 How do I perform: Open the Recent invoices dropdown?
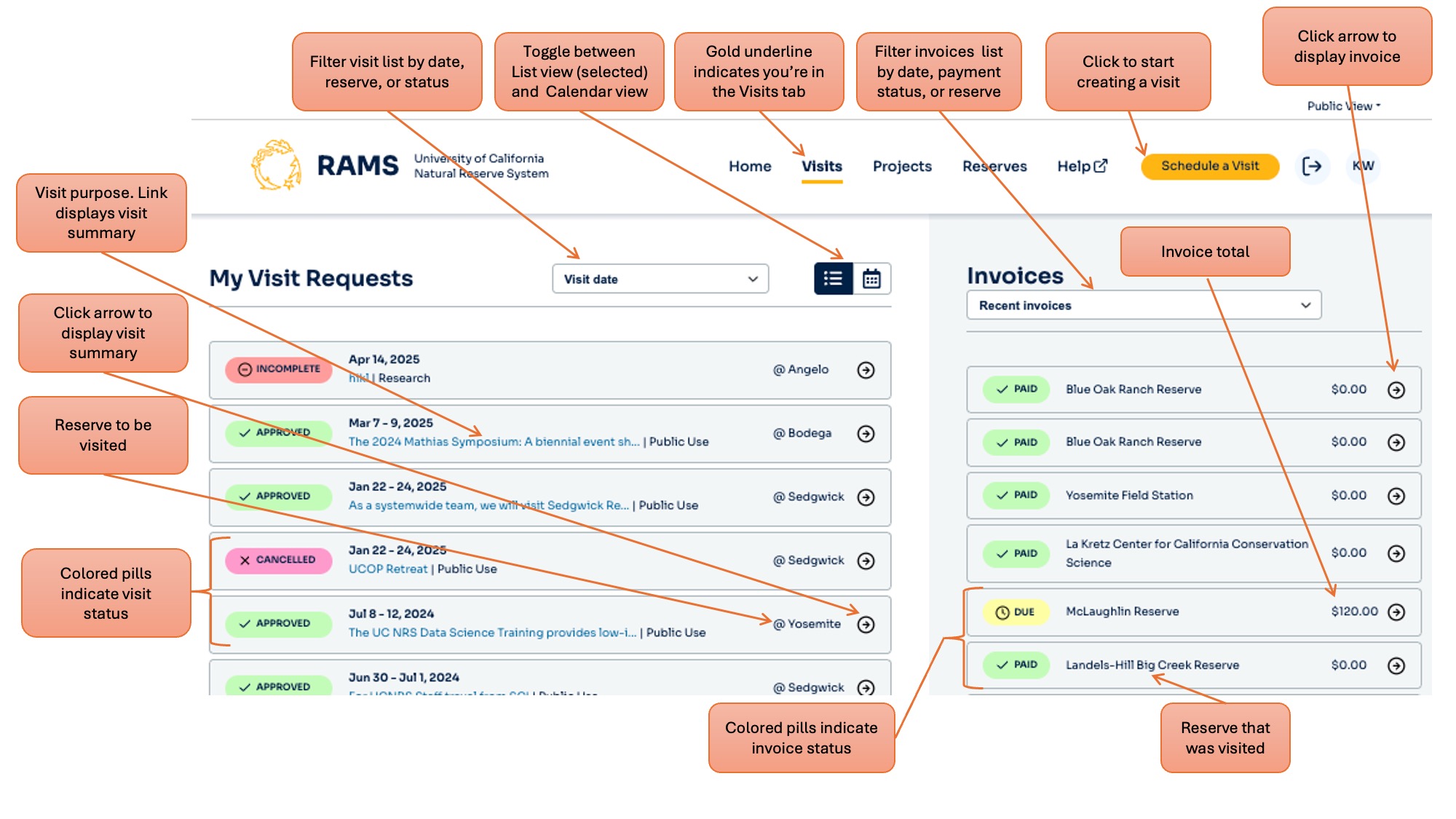pyautogui.click(x=1144, y=305)
